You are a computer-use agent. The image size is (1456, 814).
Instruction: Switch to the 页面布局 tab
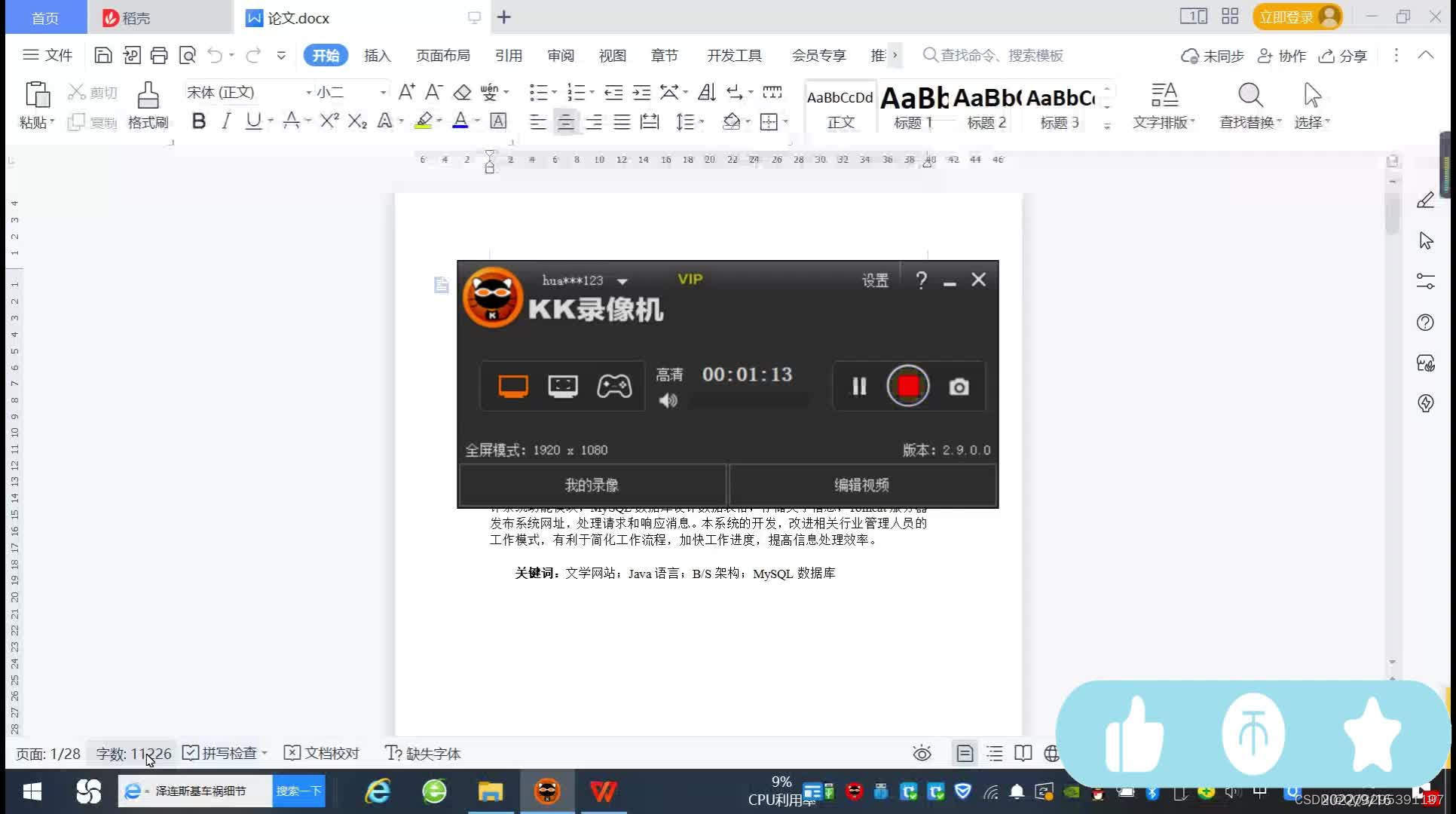click(x=443, y=55)
